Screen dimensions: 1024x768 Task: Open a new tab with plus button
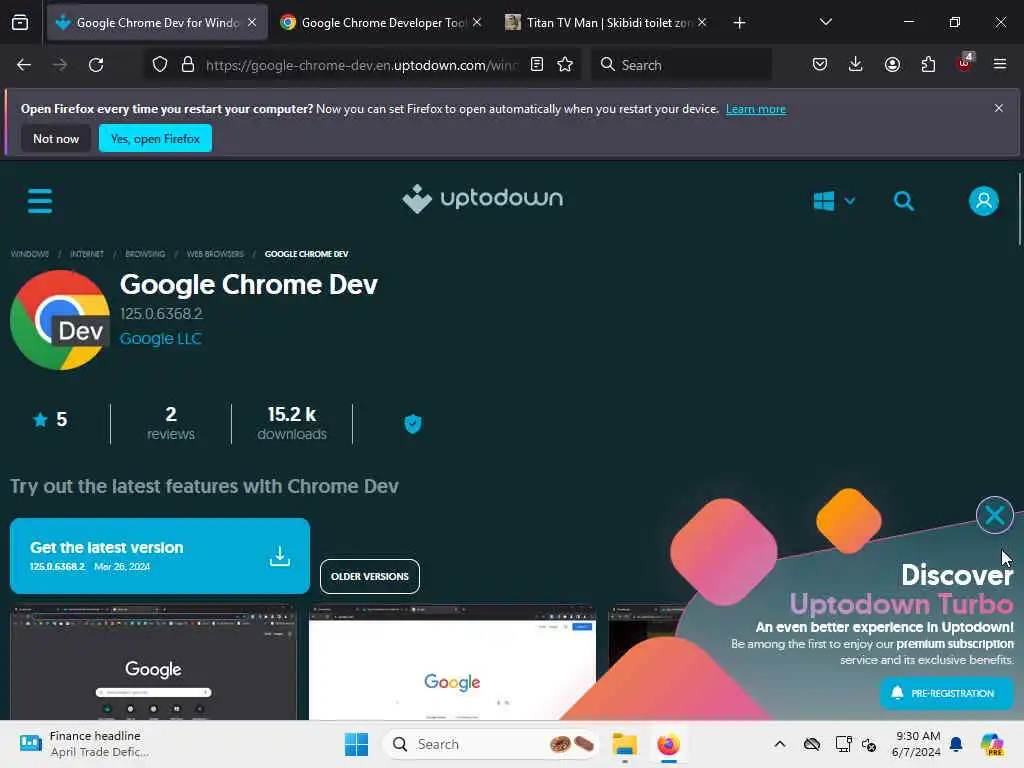tap(739, 23)
